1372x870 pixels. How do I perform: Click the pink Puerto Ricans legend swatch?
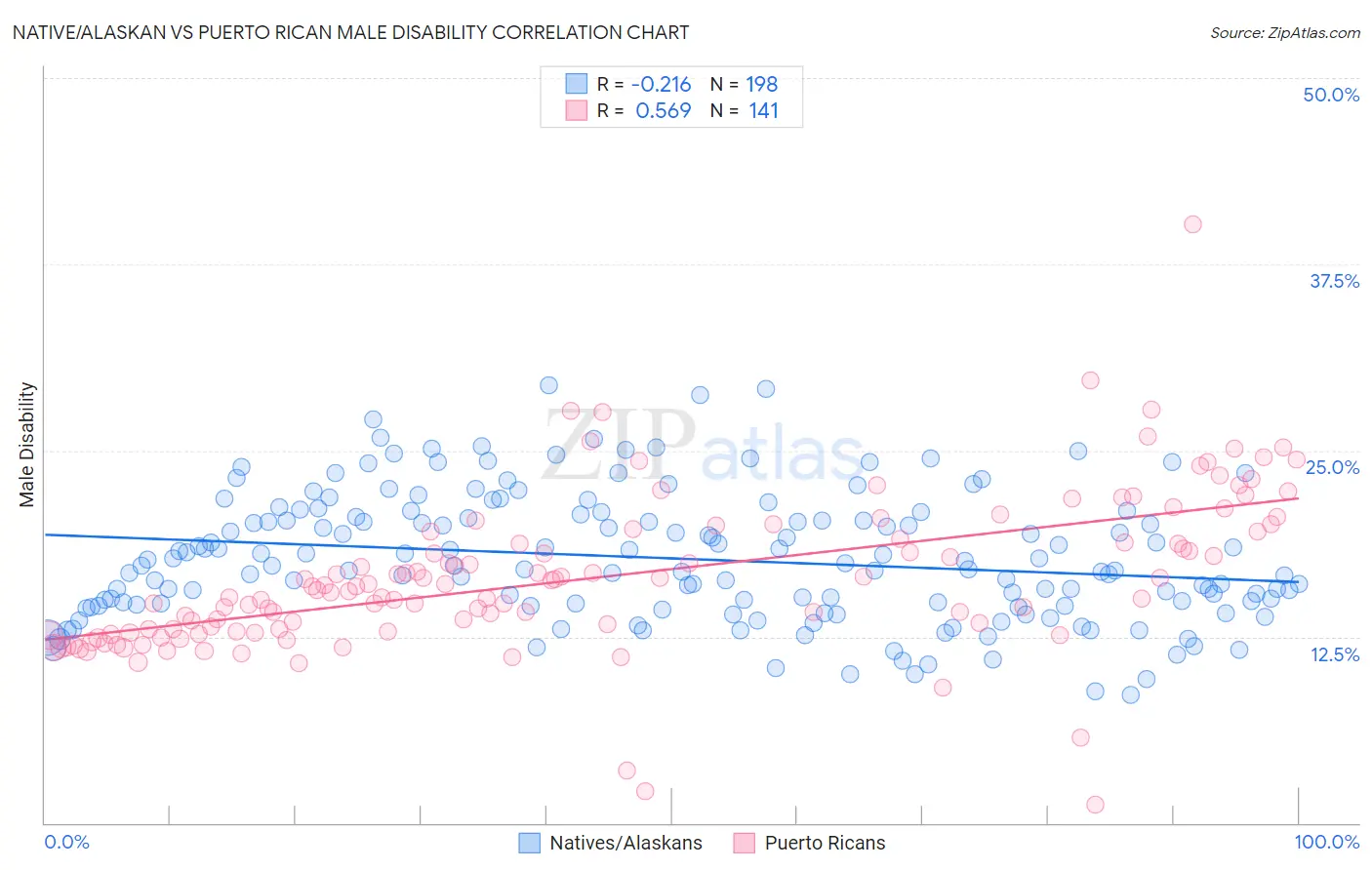(745, 843)
